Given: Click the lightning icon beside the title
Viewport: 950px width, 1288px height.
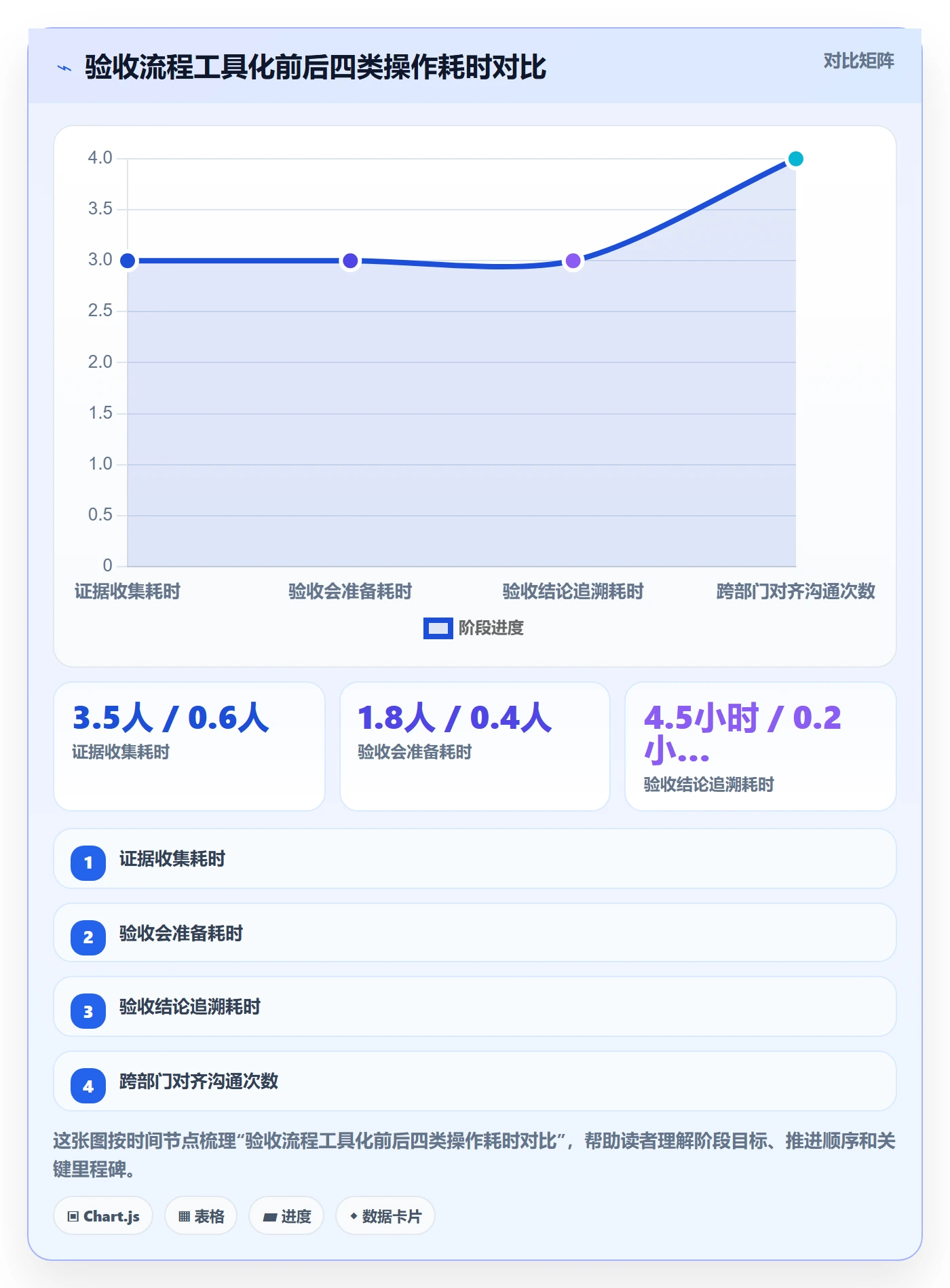Looking at the screenshot, I should 64,68.
